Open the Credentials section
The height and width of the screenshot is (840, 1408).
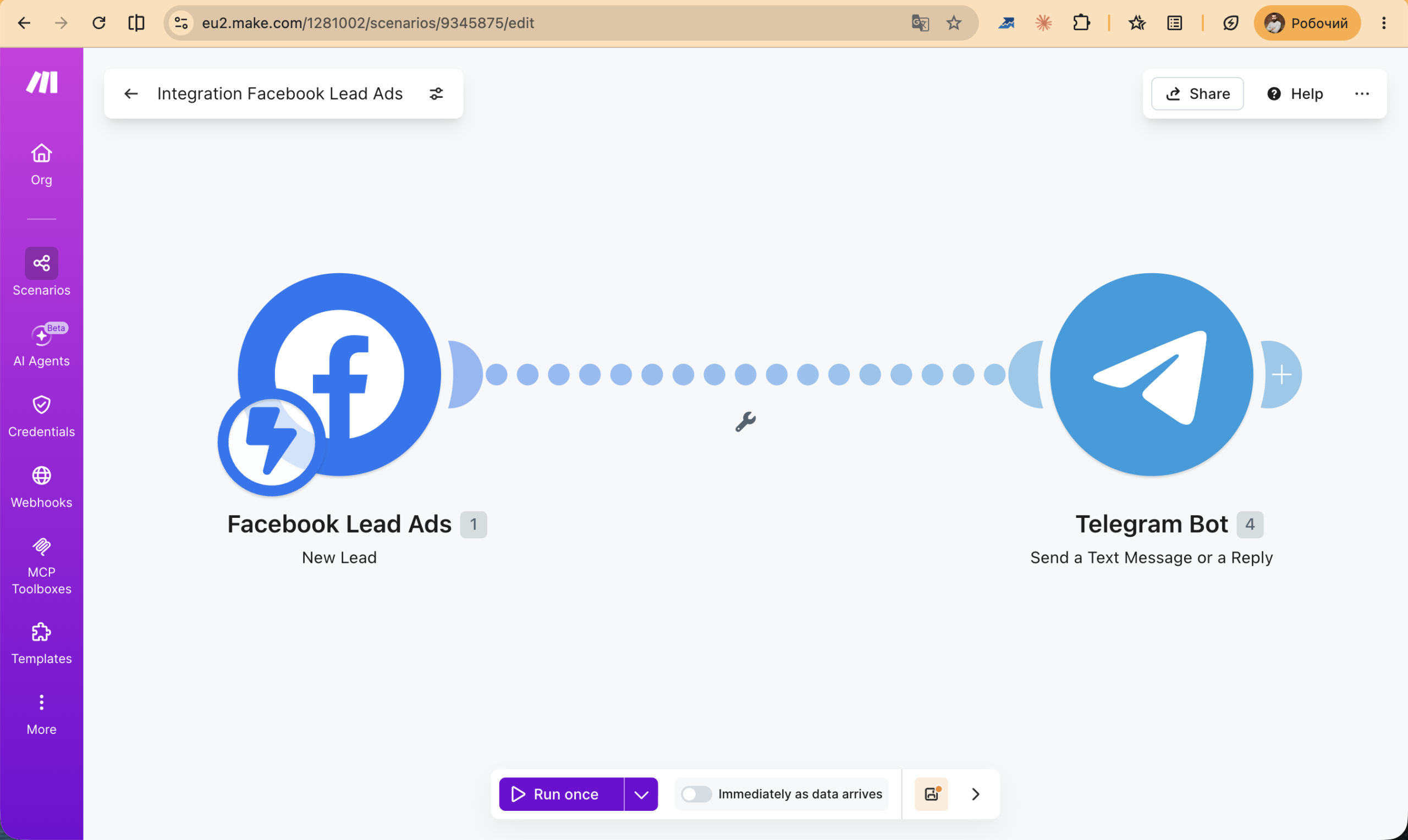[x=41, y=417]
